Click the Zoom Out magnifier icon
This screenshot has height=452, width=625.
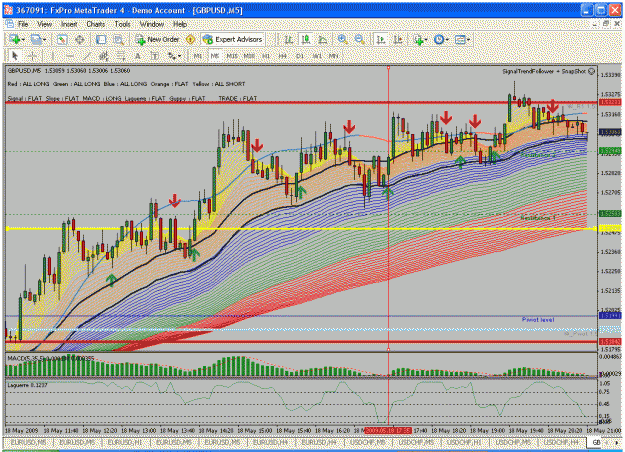coord(359,39)
